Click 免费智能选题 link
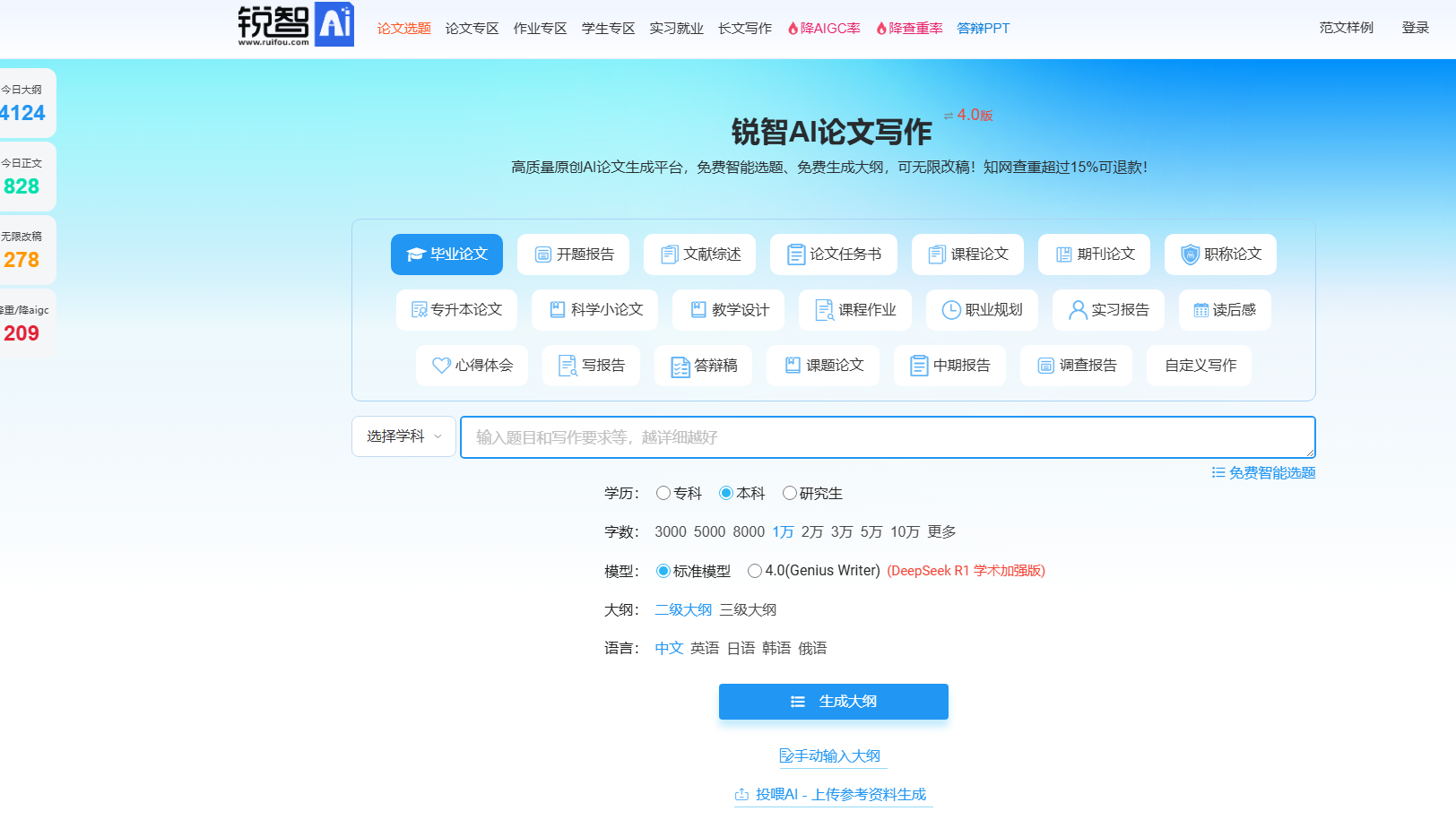 pos(1263,473)
